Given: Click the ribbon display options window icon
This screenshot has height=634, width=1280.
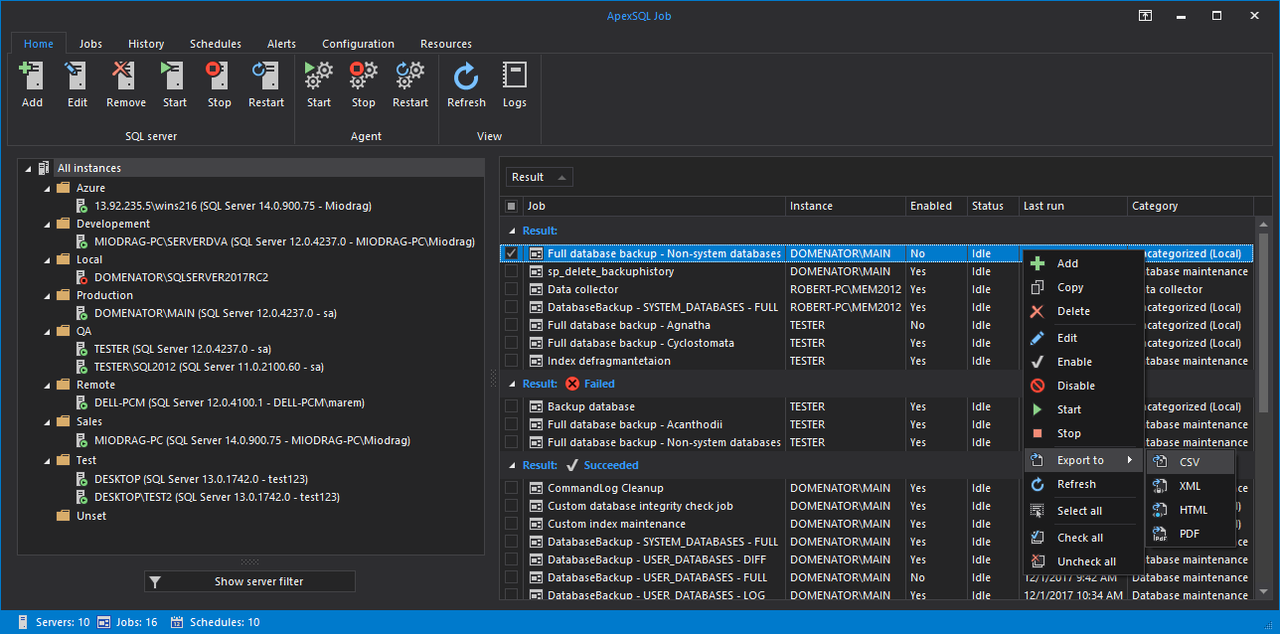Looking at the screenshot, I should 1145,16.
